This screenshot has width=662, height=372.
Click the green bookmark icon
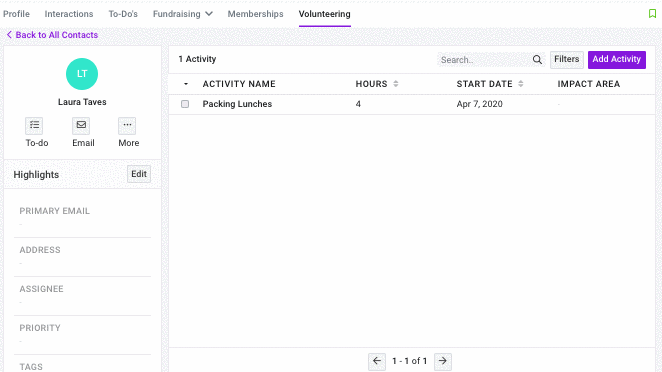[x=652, y=14]
